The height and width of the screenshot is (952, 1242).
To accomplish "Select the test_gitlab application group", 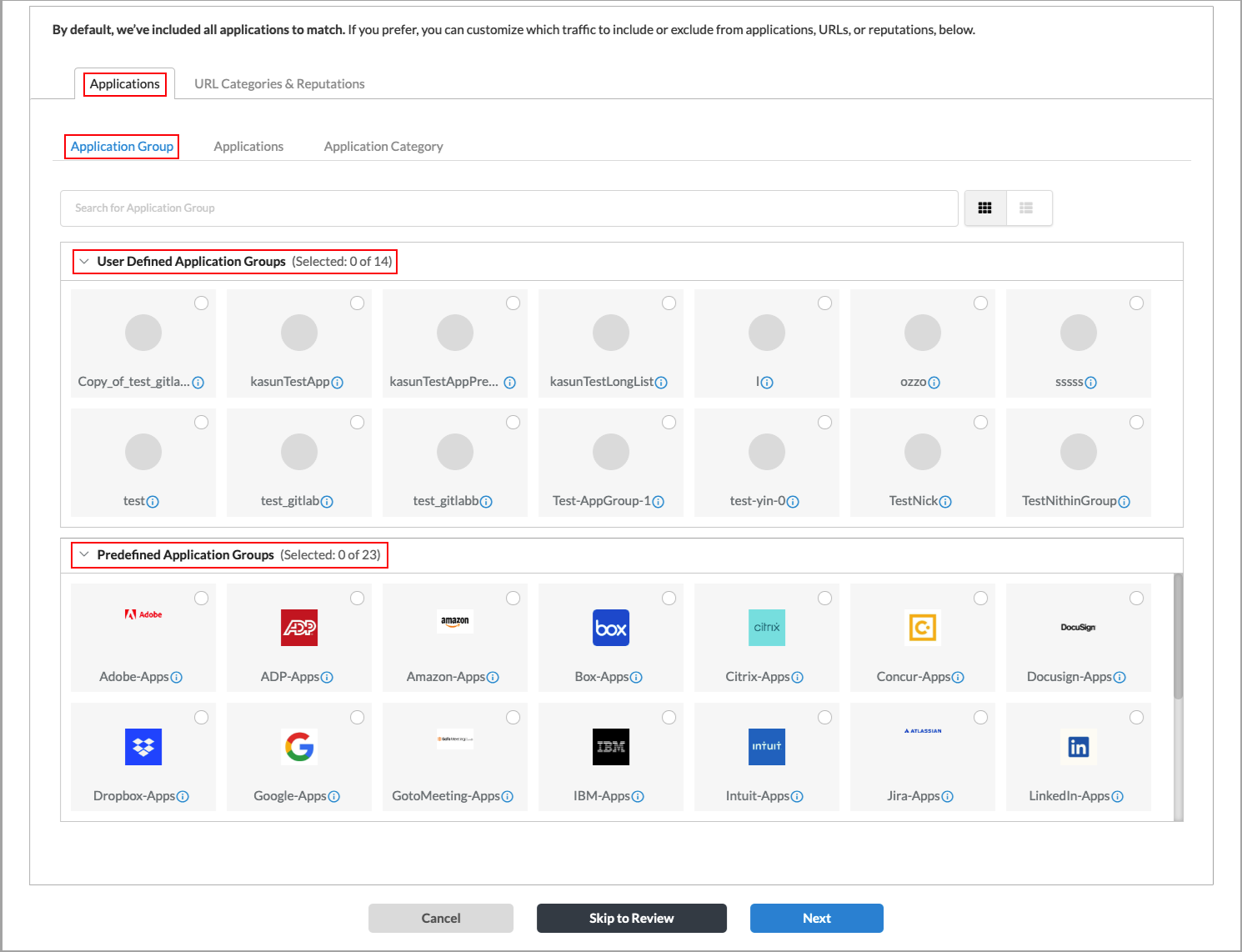I will click(357, 422).
